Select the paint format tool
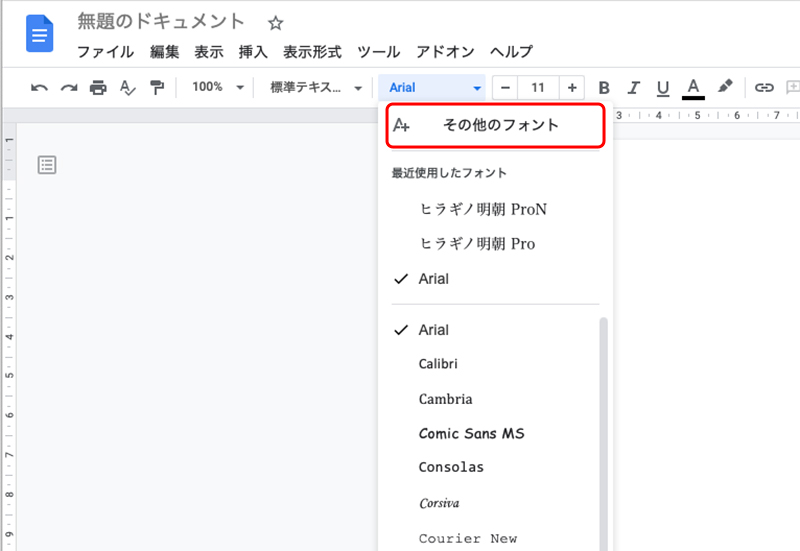 click(157, 88)
